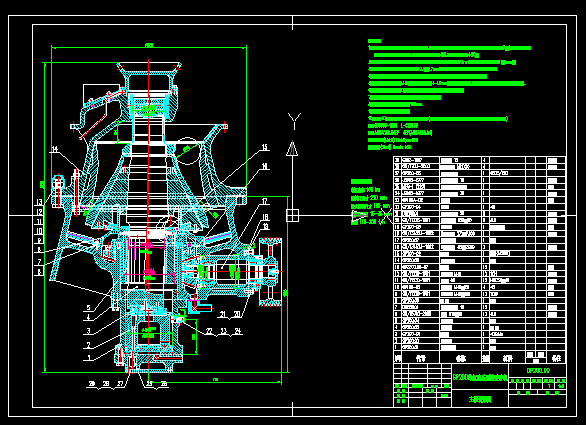Pick part balloon number 17
586x425 pixels.
coord(265,201)
